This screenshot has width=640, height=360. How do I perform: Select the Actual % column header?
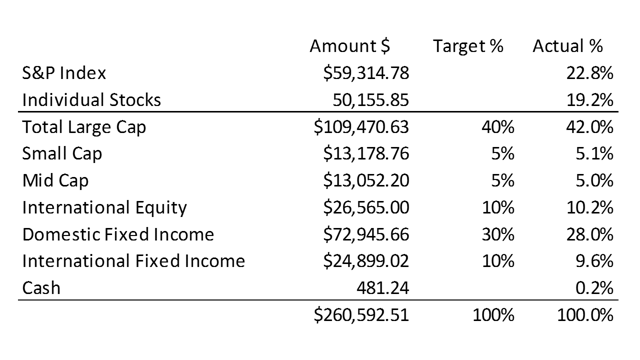pos(568,46)
